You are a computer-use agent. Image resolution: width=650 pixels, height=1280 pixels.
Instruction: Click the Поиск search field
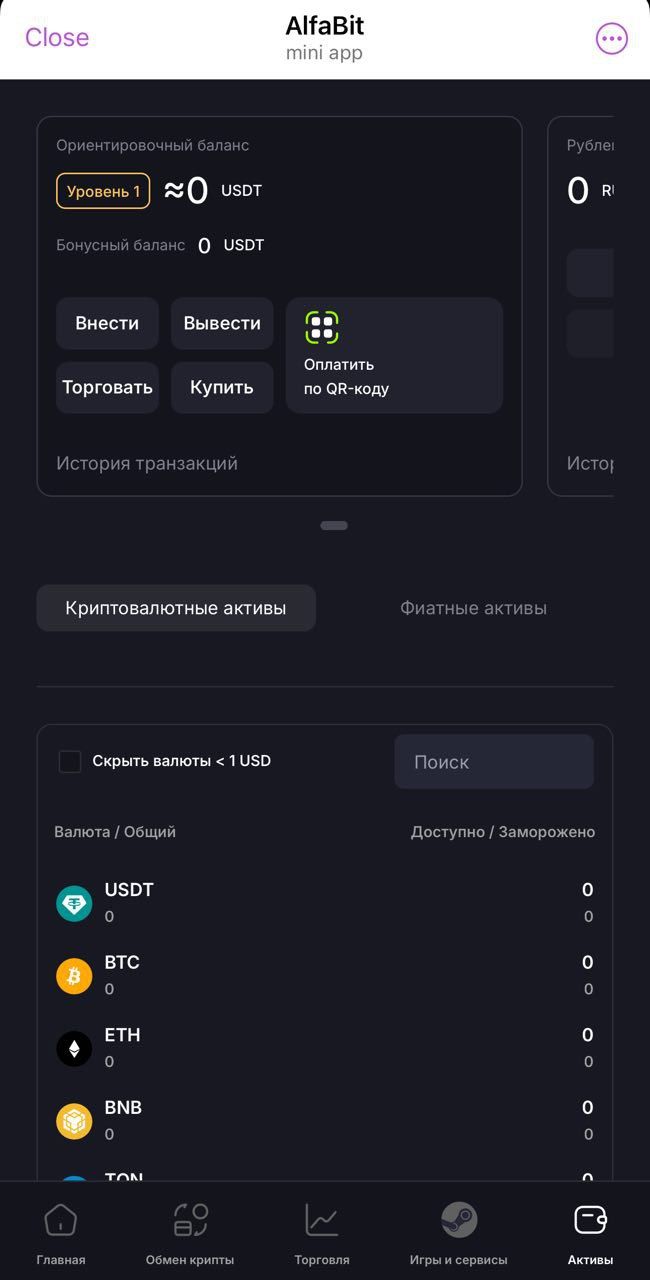[494, 761]
